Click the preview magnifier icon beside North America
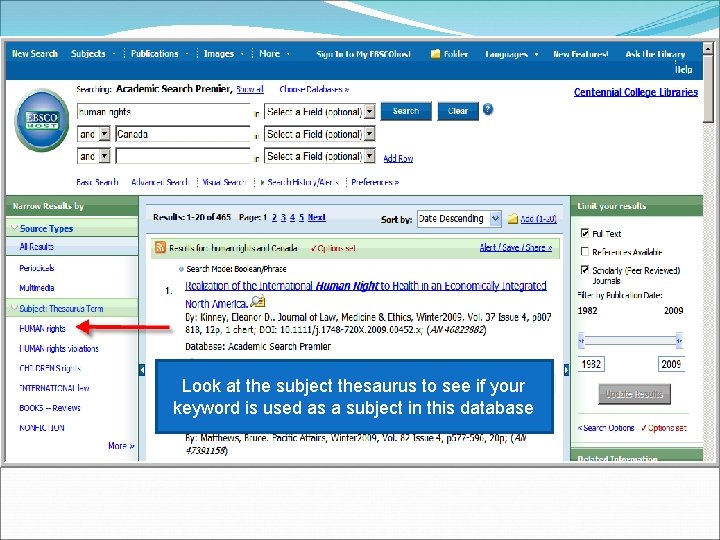The image size is (720, 540). 258,302
